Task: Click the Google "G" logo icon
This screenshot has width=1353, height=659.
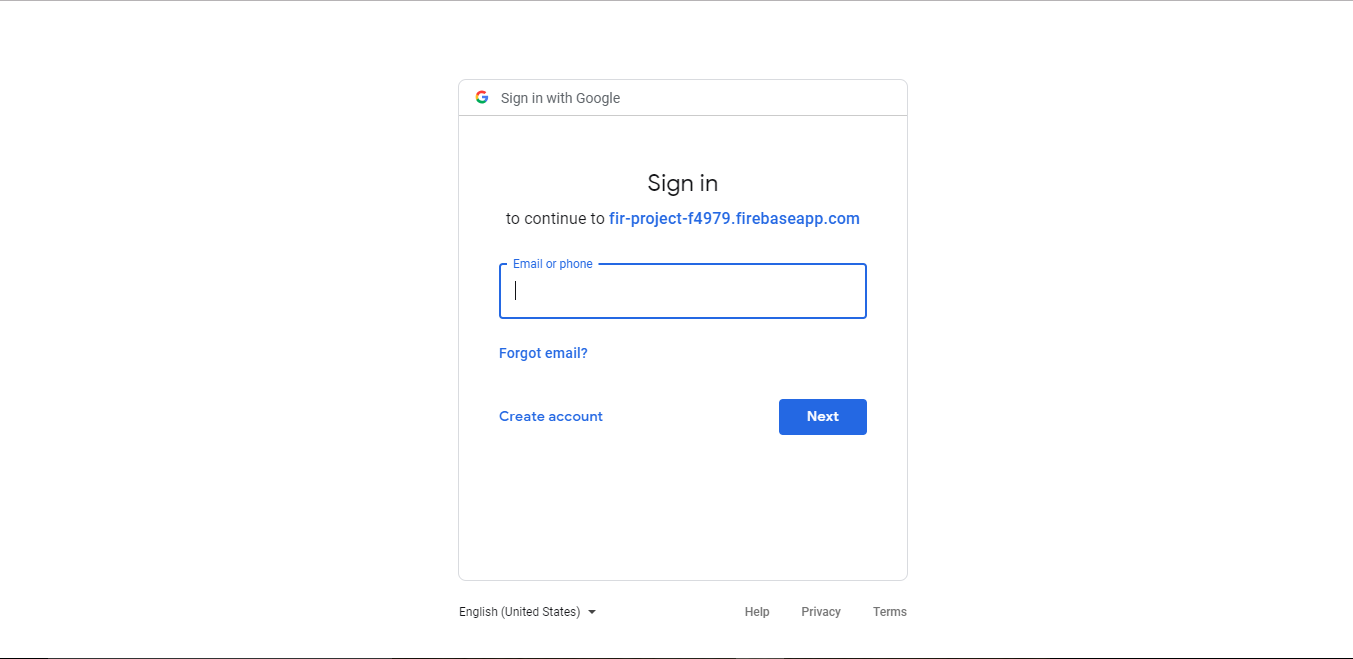Action: [x=482, y=97]
